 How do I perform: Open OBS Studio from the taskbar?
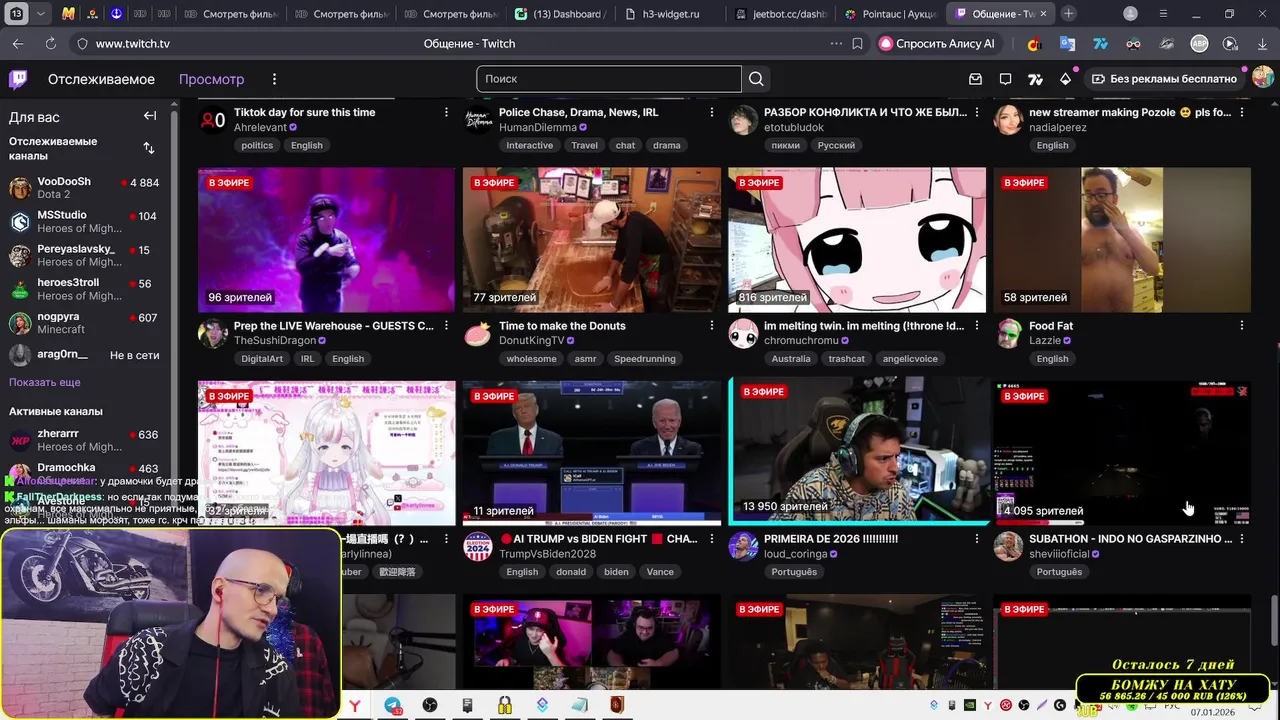[x=430, y=705]
